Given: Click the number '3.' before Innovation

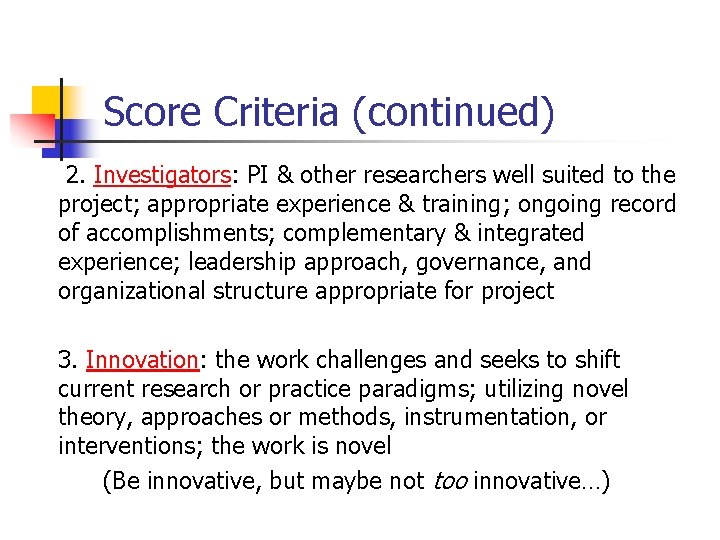Looking at the screenshot, I should (68, 360).
